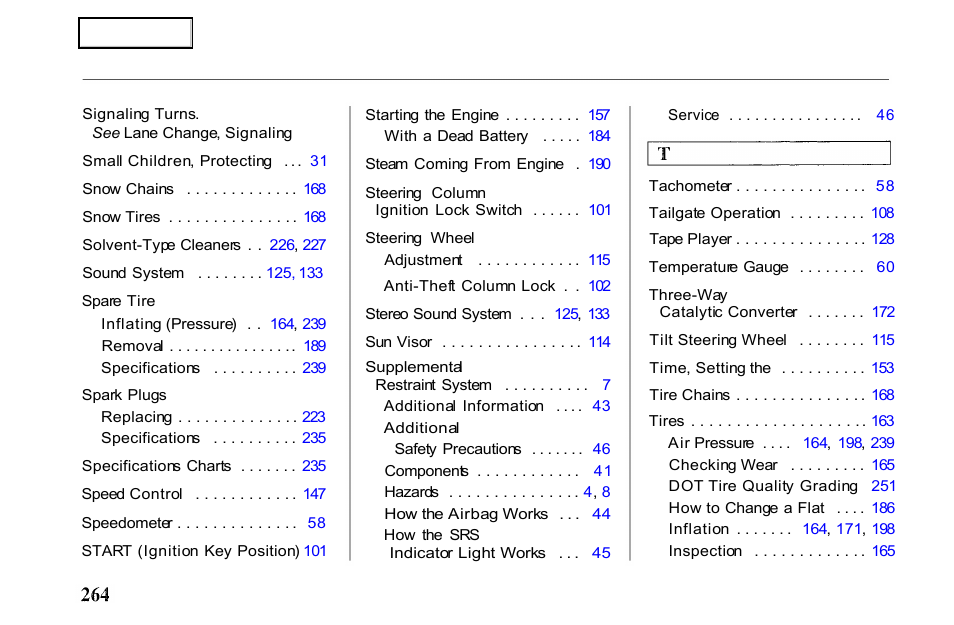Go to page 164 for Inflation
Image resolution: width=954 pixels, height=625 pixels.
(815, 529)
